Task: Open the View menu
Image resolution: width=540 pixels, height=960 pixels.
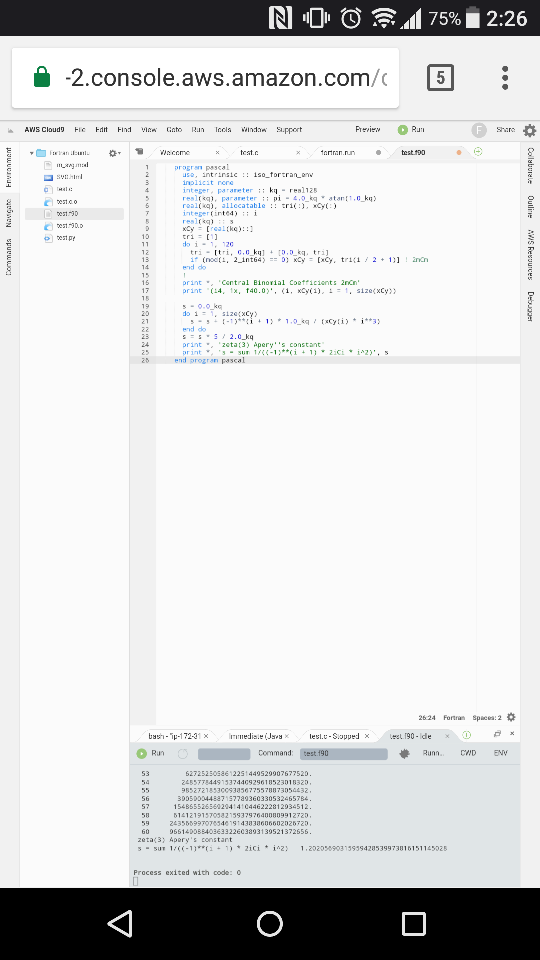Action: (149, 130)
